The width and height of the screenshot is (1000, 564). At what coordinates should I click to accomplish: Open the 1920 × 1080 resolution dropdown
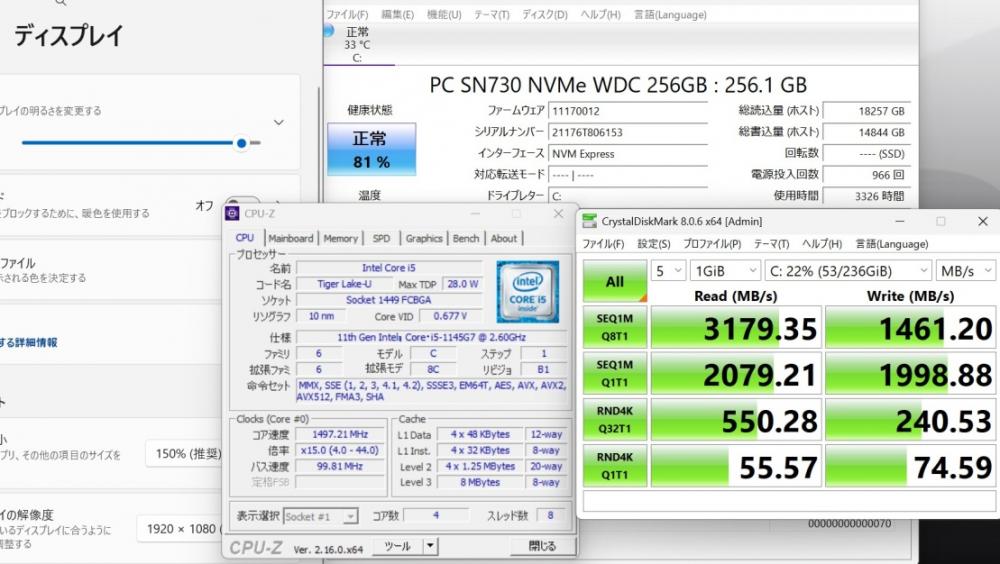coord(180,529)
